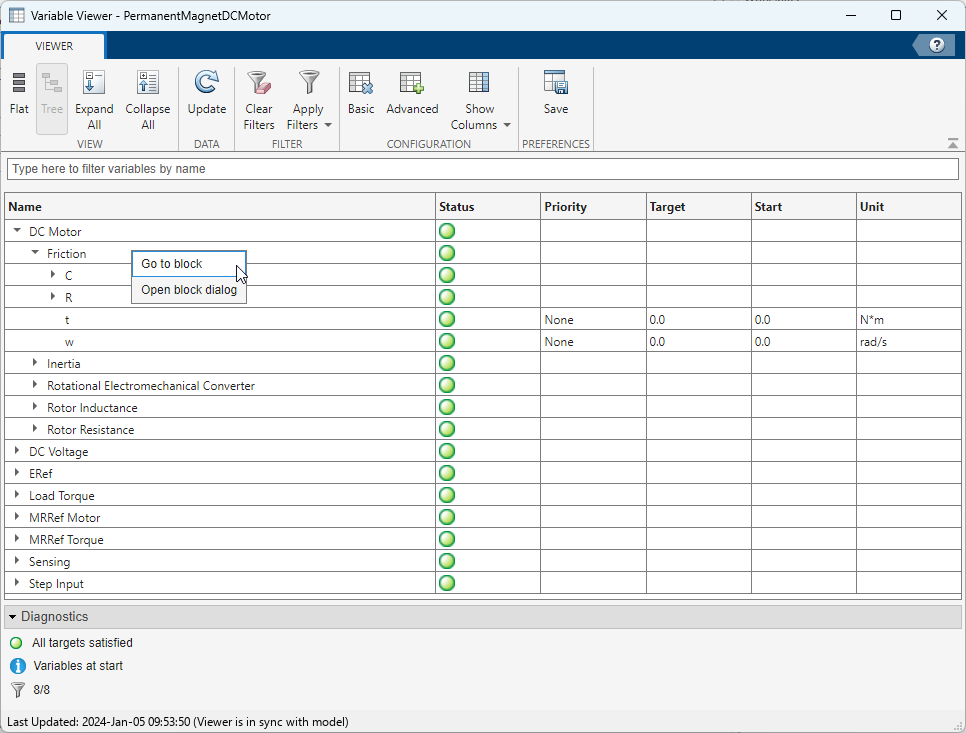Image resolution: width=966 pixels, height=733 pixels.
Task: Clear all filters in toolbar
Action: 259,83
